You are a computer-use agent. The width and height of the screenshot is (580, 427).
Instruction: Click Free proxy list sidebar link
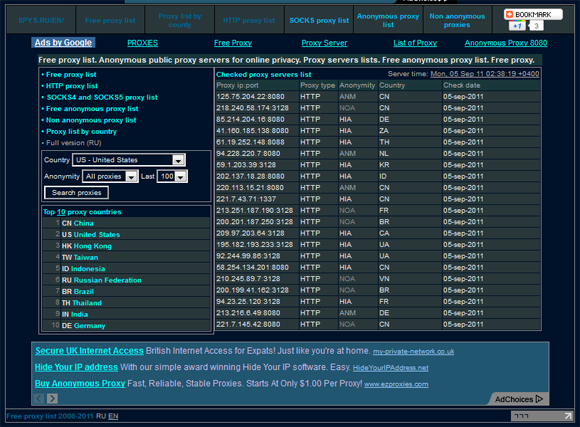click(x=71, y=74)
